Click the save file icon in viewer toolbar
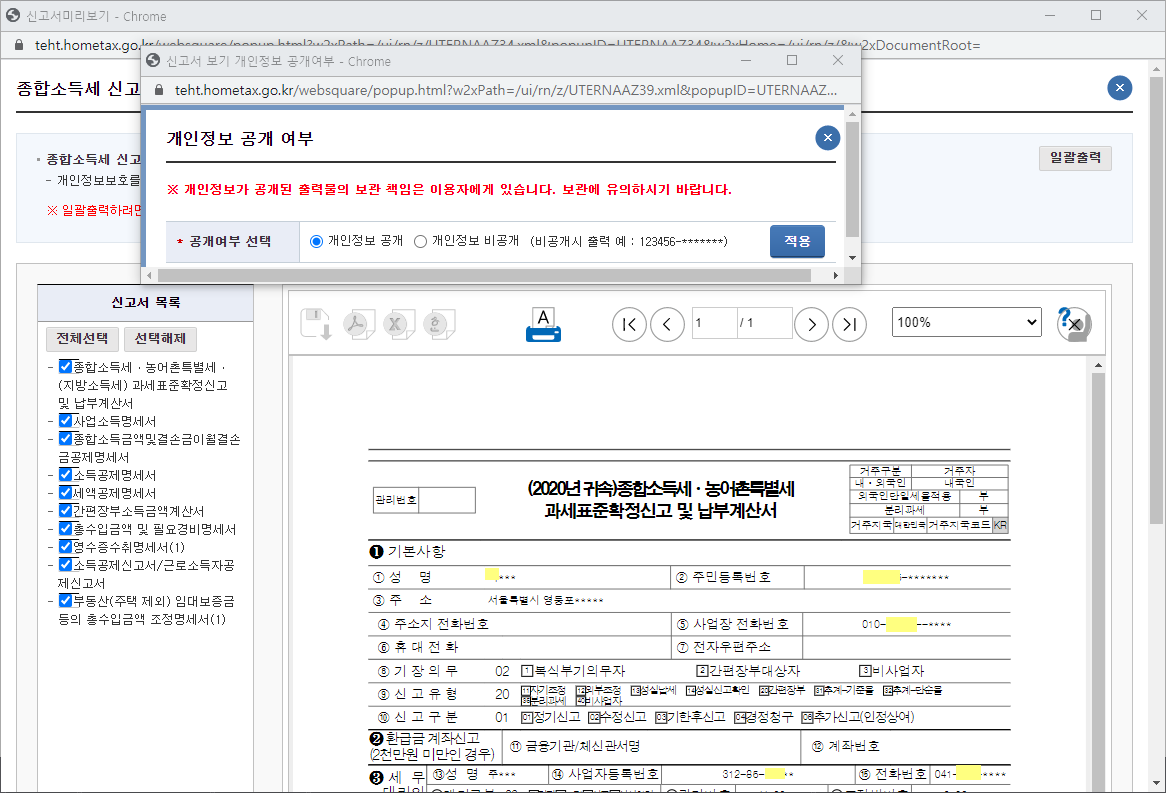1166x793 pixels. pyautogui.click(x=316, y=324)
